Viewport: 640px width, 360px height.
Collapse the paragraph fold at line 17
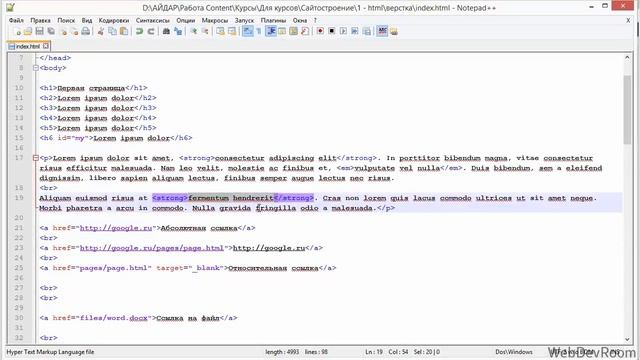point(36,158)
